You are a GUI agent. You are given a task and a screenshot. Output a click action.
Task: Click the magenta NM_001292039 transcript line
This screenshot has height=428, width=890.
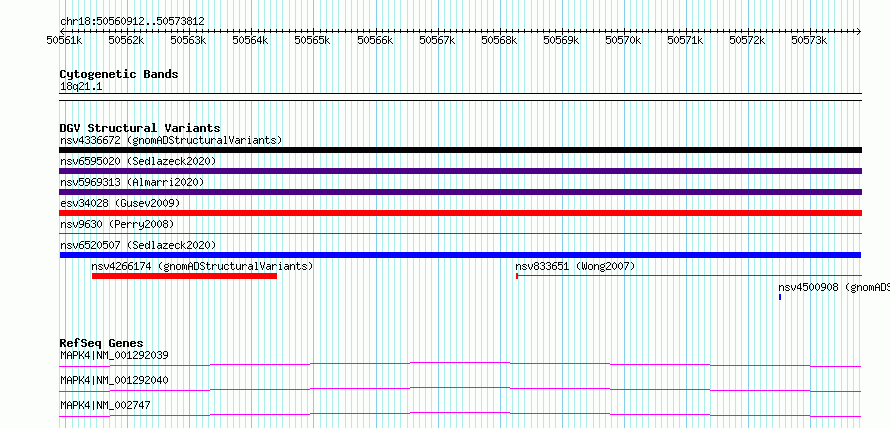[460, 364]
